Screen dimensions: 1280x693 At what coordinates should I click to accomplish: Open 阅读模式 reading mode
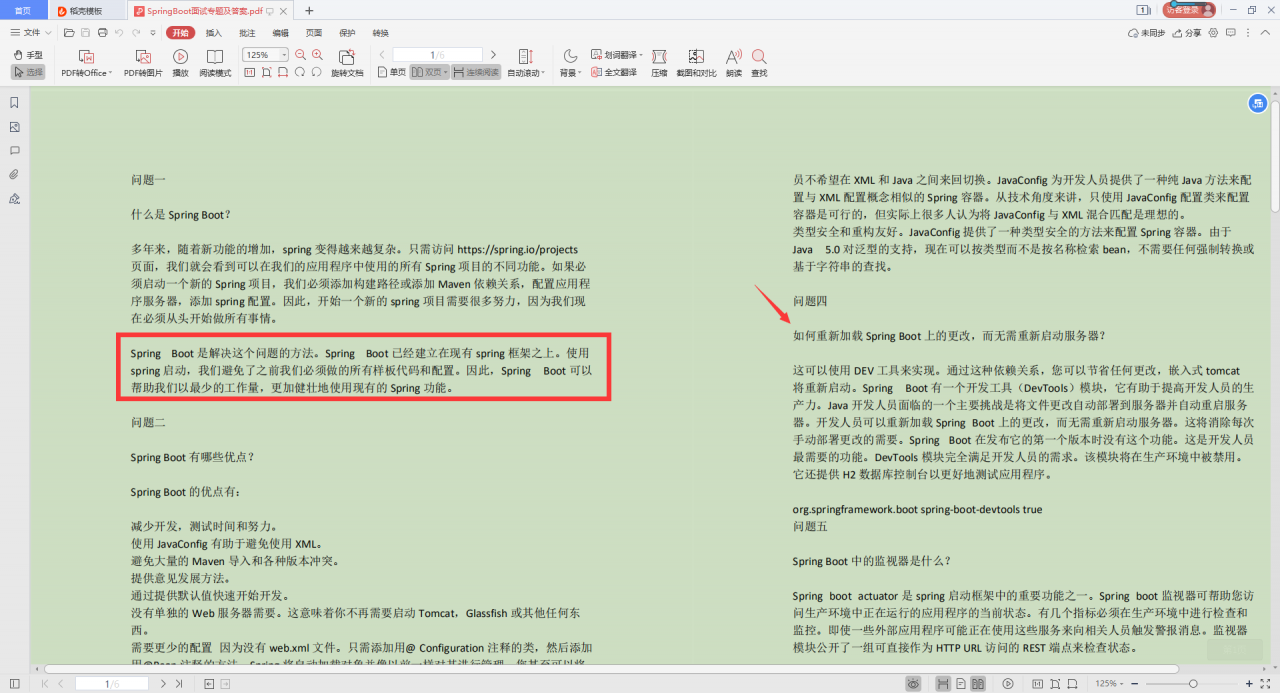(215, 63)
